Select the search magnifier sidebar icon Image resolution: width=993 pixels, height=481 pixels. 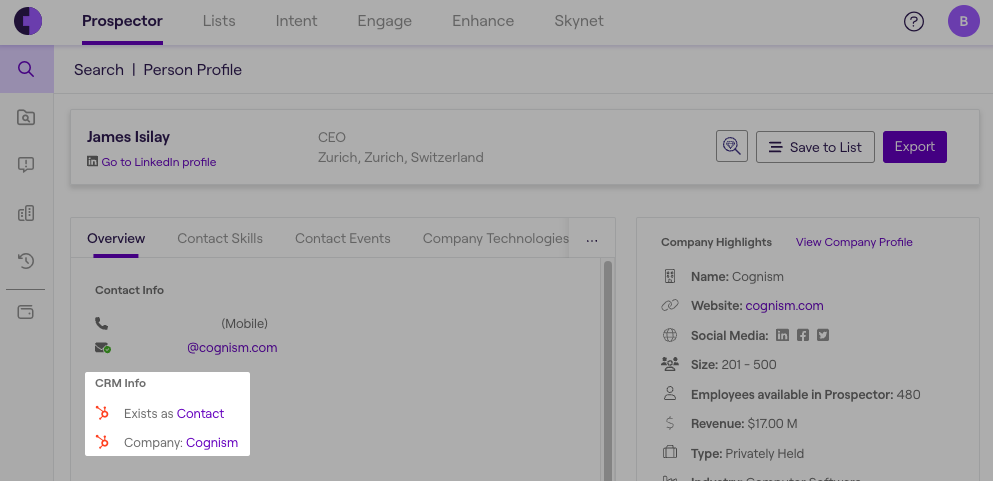click(x=26, y=69)
